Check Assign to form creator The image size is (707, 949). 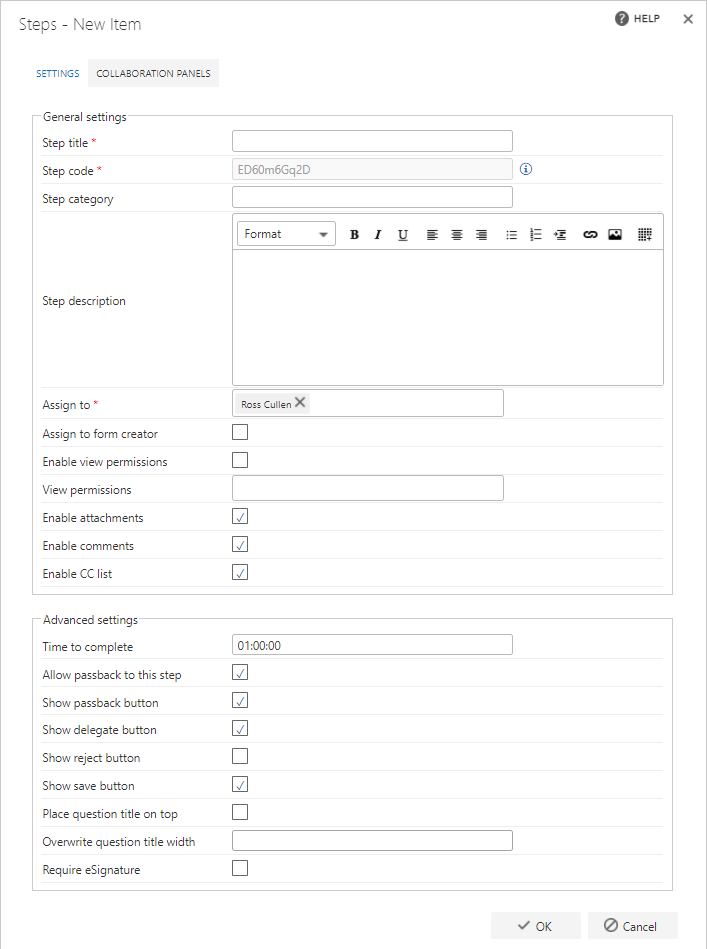point(240,432)
